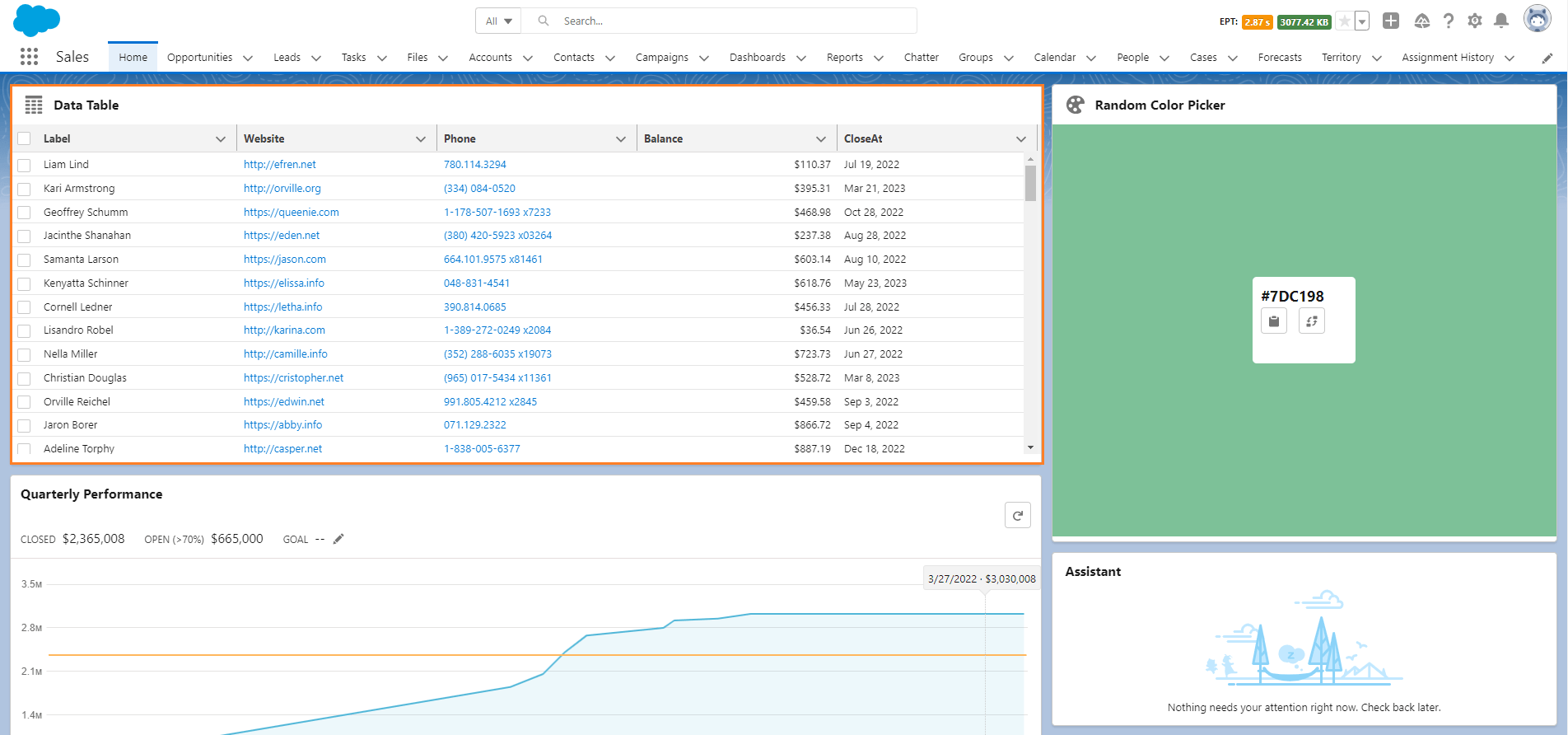Open Salesforce Help question mark icon
Screen dimensions: 1568x735
click(x=1448, y=21)
